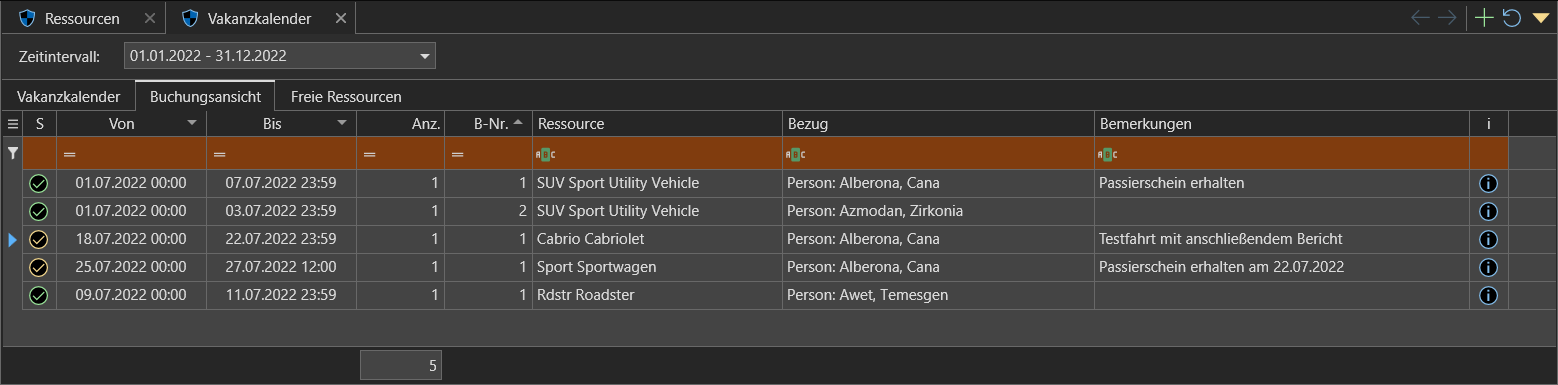Screen dimensions: 1558x385
Task: Click the refresh circular arrow icon
Action: click(x=1511, y=18)
